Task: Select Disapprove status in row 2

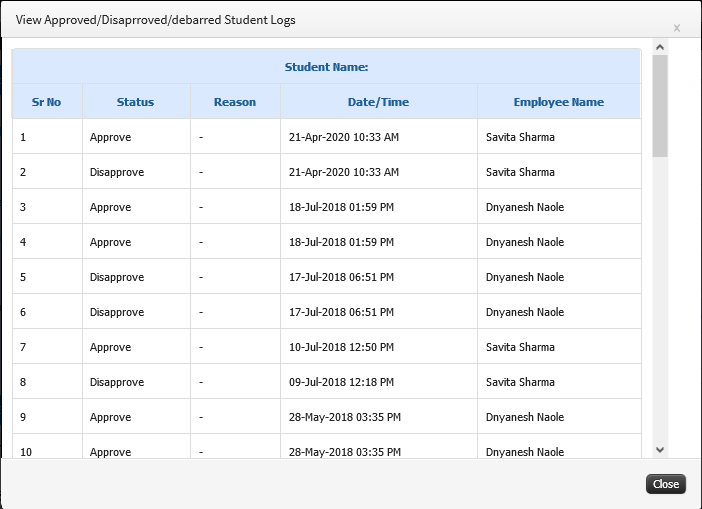Action: (x=117, y=172)
